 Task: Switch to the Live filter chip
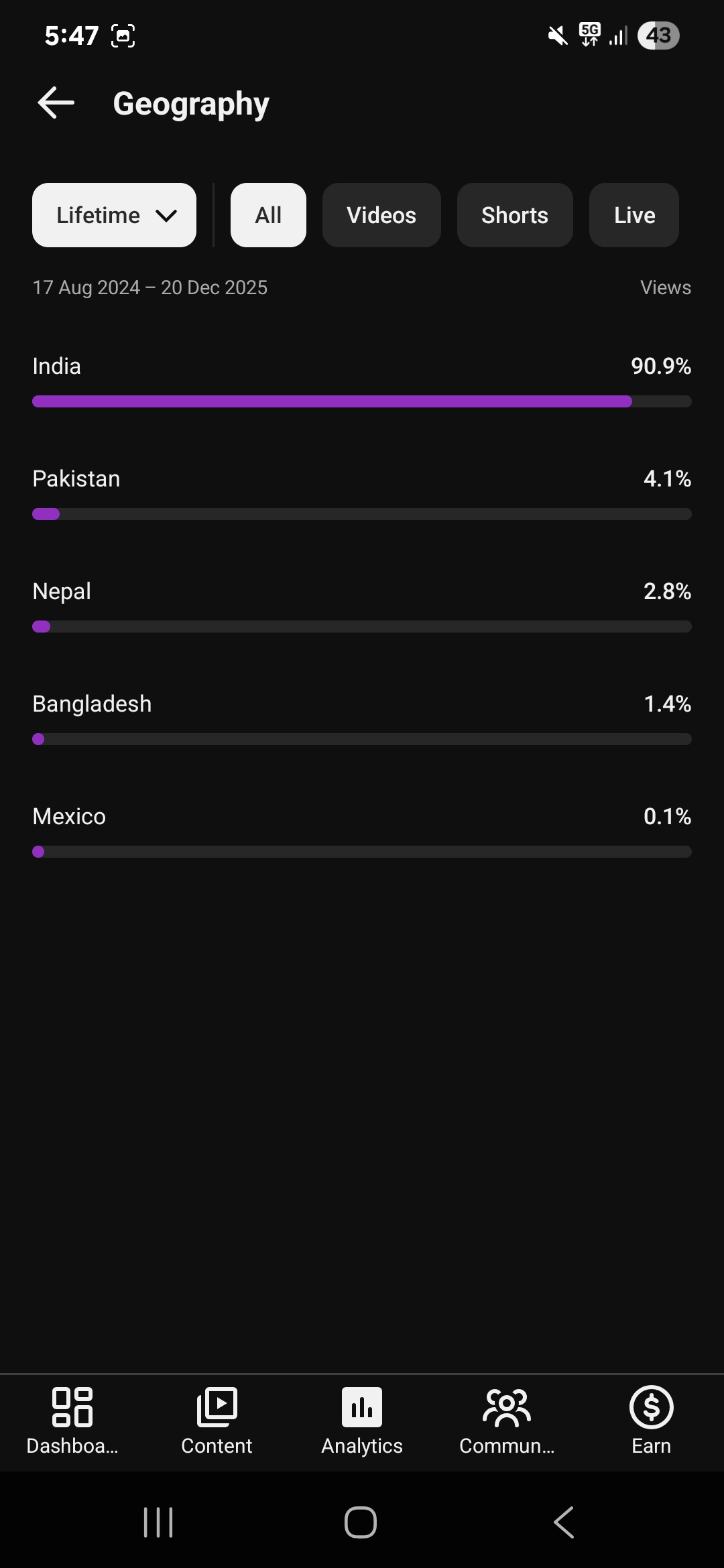tap(634, 215)
